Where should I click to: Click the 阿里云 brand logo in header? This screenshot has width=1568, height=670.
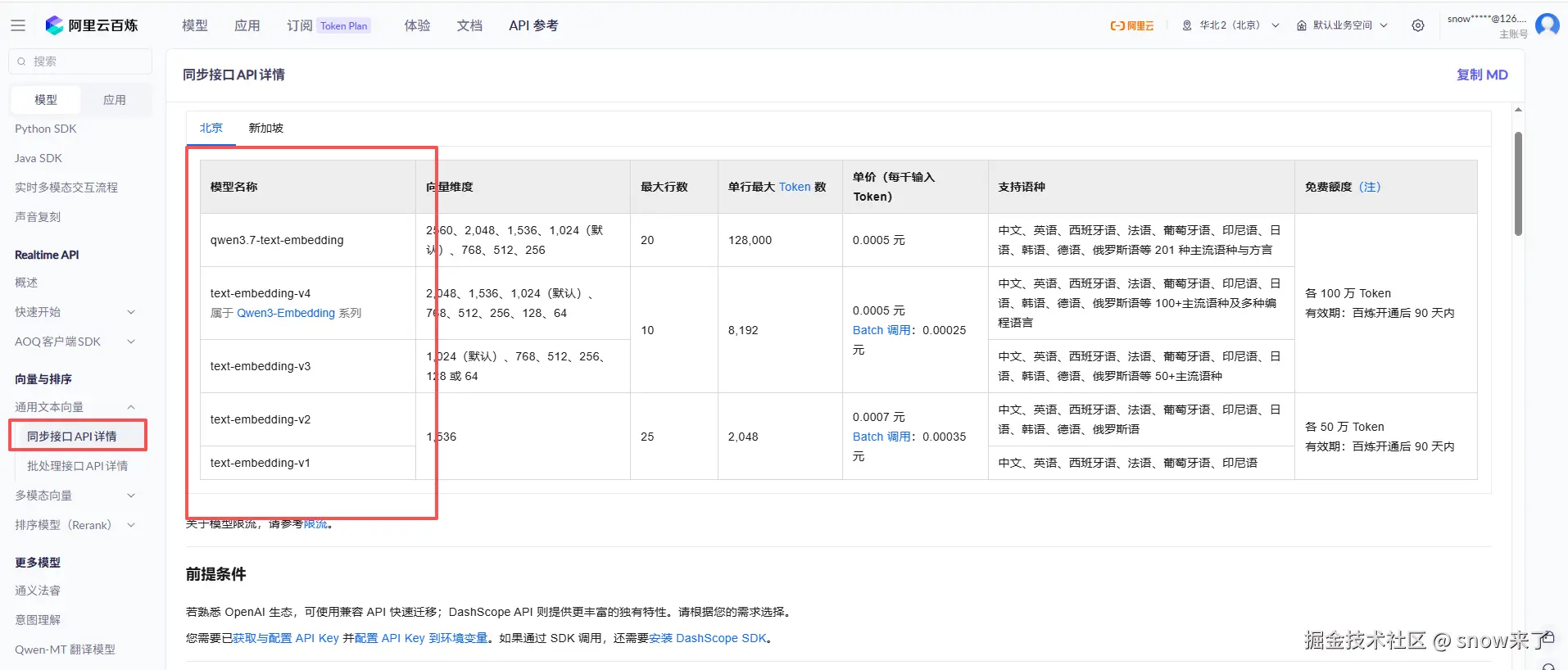[1131, 25]
